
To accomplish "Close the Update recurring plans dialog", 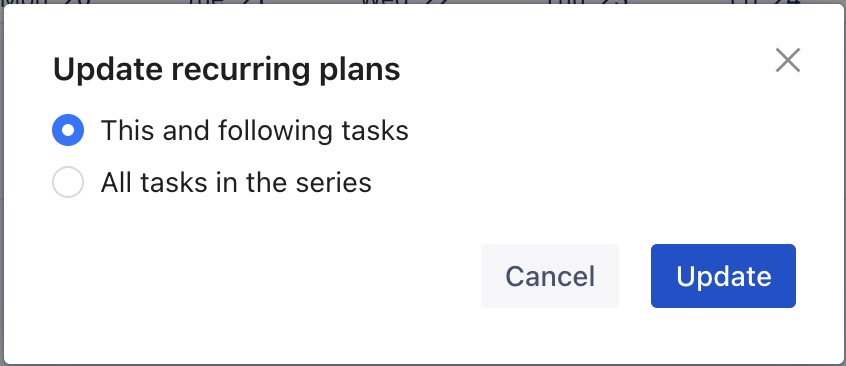I will click(788, 60).
